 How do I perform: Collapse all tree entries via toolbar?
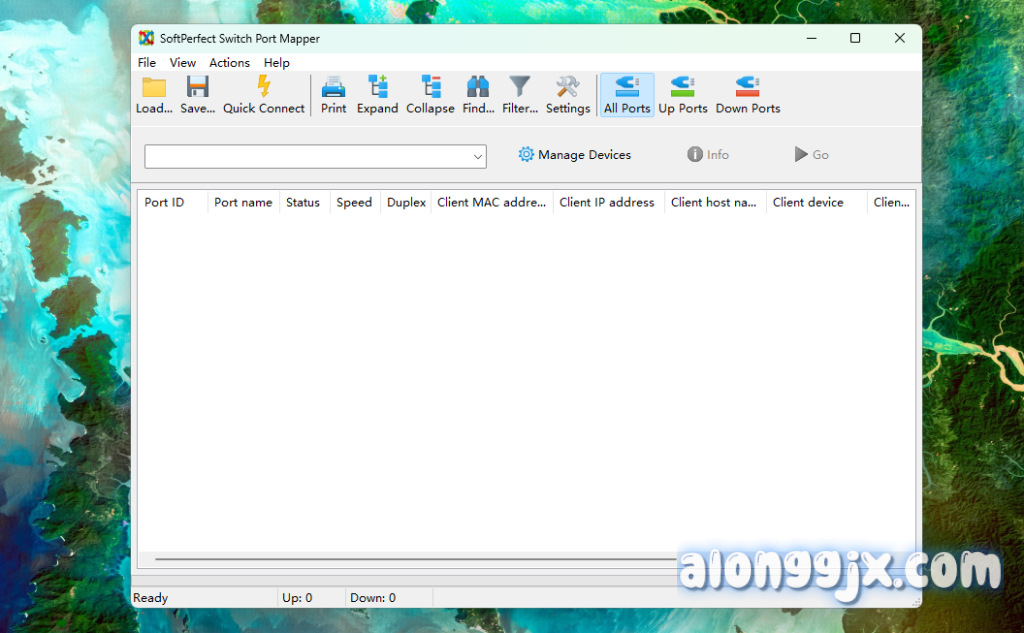[x=430, y=88]
